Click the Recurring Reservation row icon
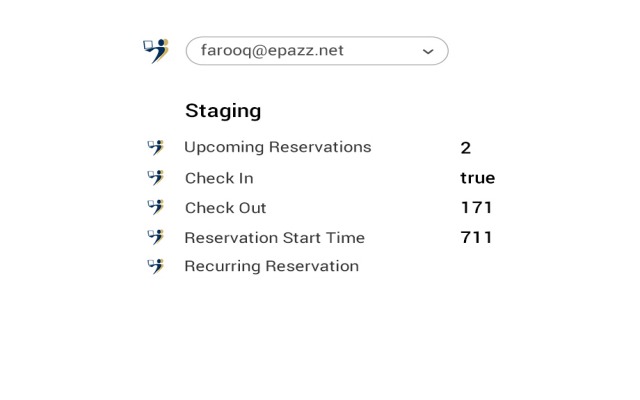Image resolution: width=640 pixels, height=400 pixels. tap(155, 266)
